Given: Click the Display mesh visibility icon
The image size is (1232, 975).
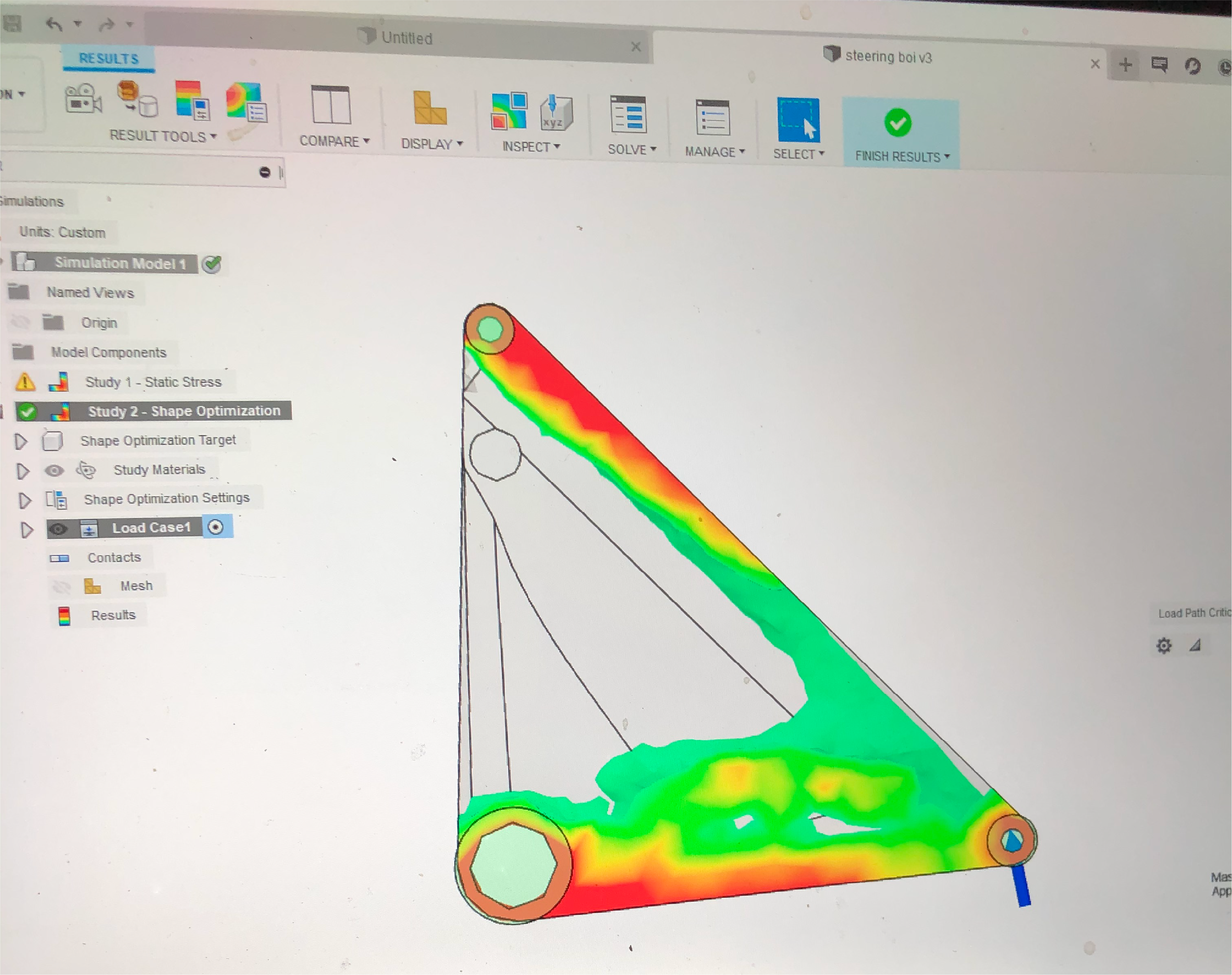Looking at the screenshot, I should pos(429,108).
